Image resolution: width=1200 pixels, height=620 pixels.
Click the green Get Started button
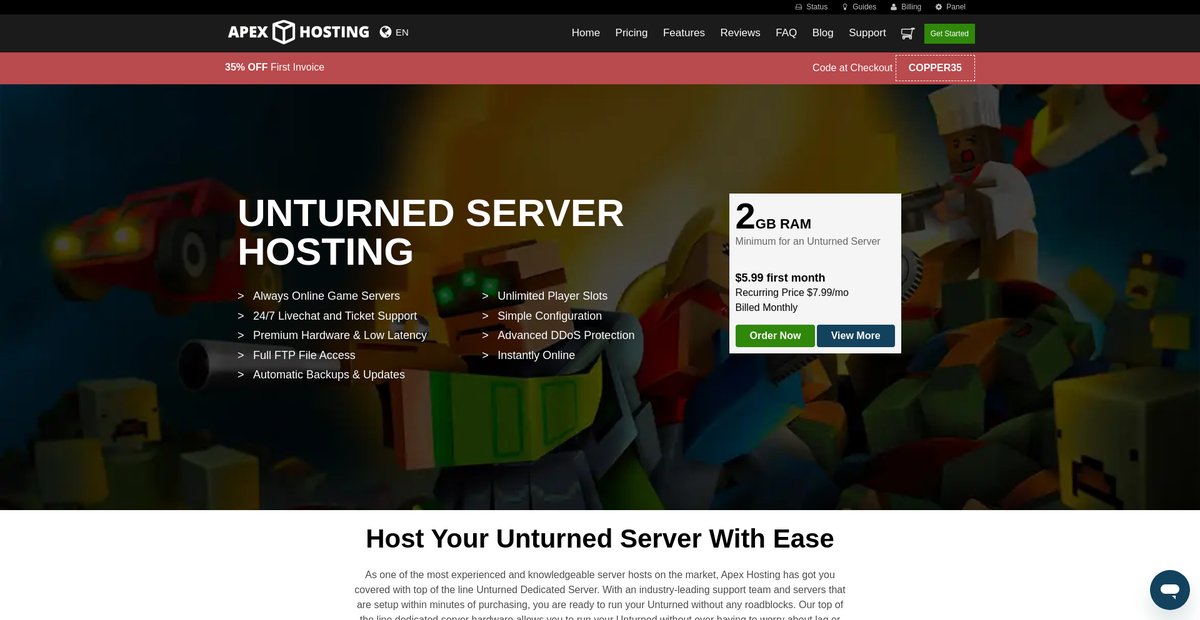(x=949, y=33)
